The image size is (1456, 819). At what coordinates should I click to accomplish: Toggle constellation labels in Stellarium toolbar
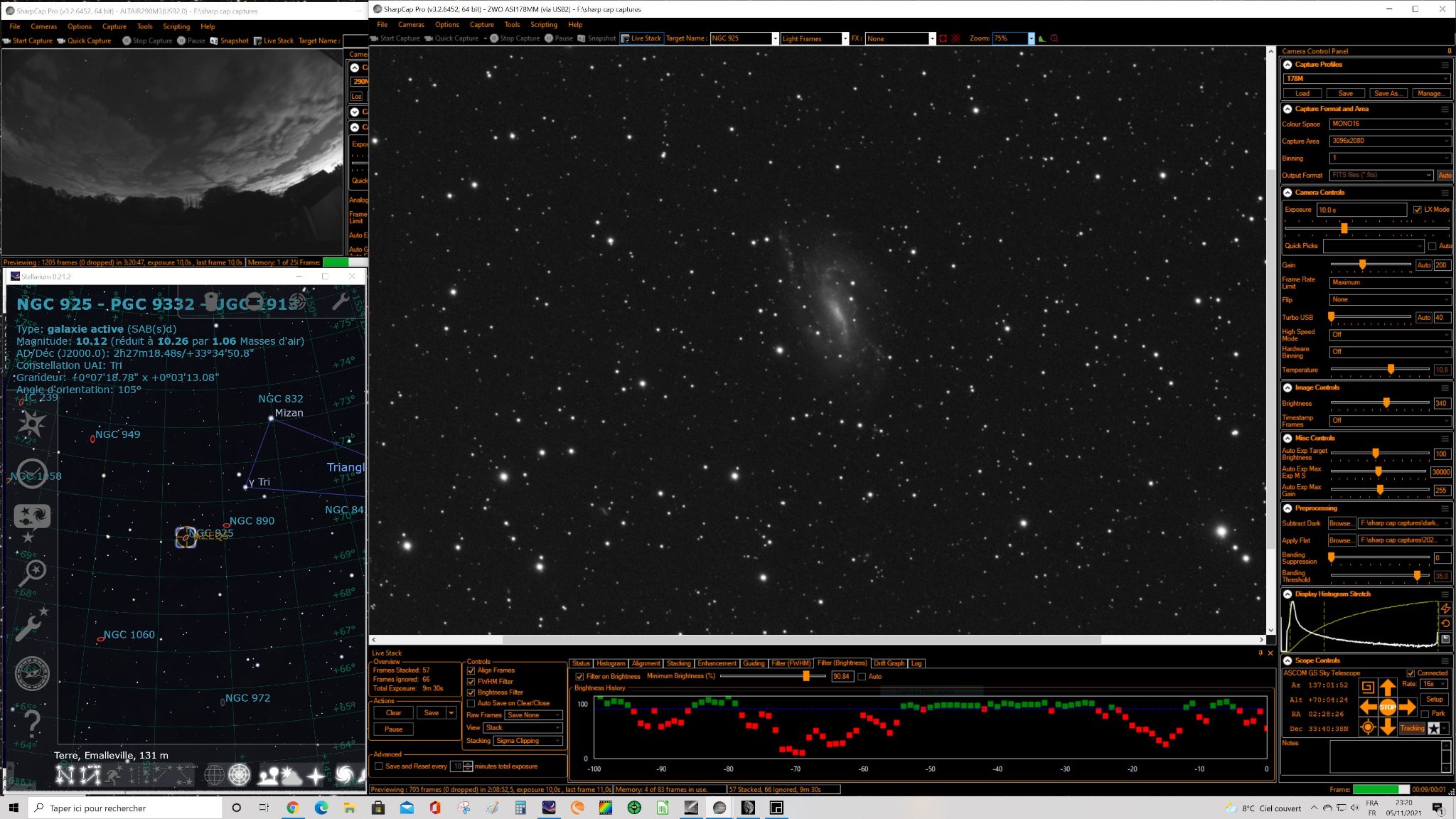pos(90,775)
